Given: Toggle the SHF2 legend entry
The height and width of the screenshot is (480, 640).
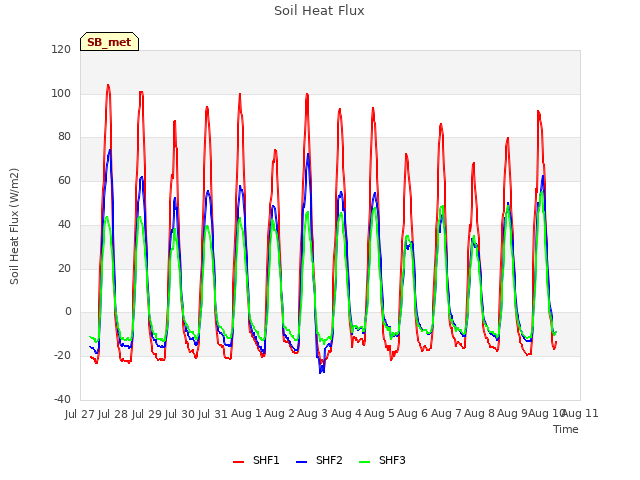Looking at the screenshot, I should pos(319,460).
